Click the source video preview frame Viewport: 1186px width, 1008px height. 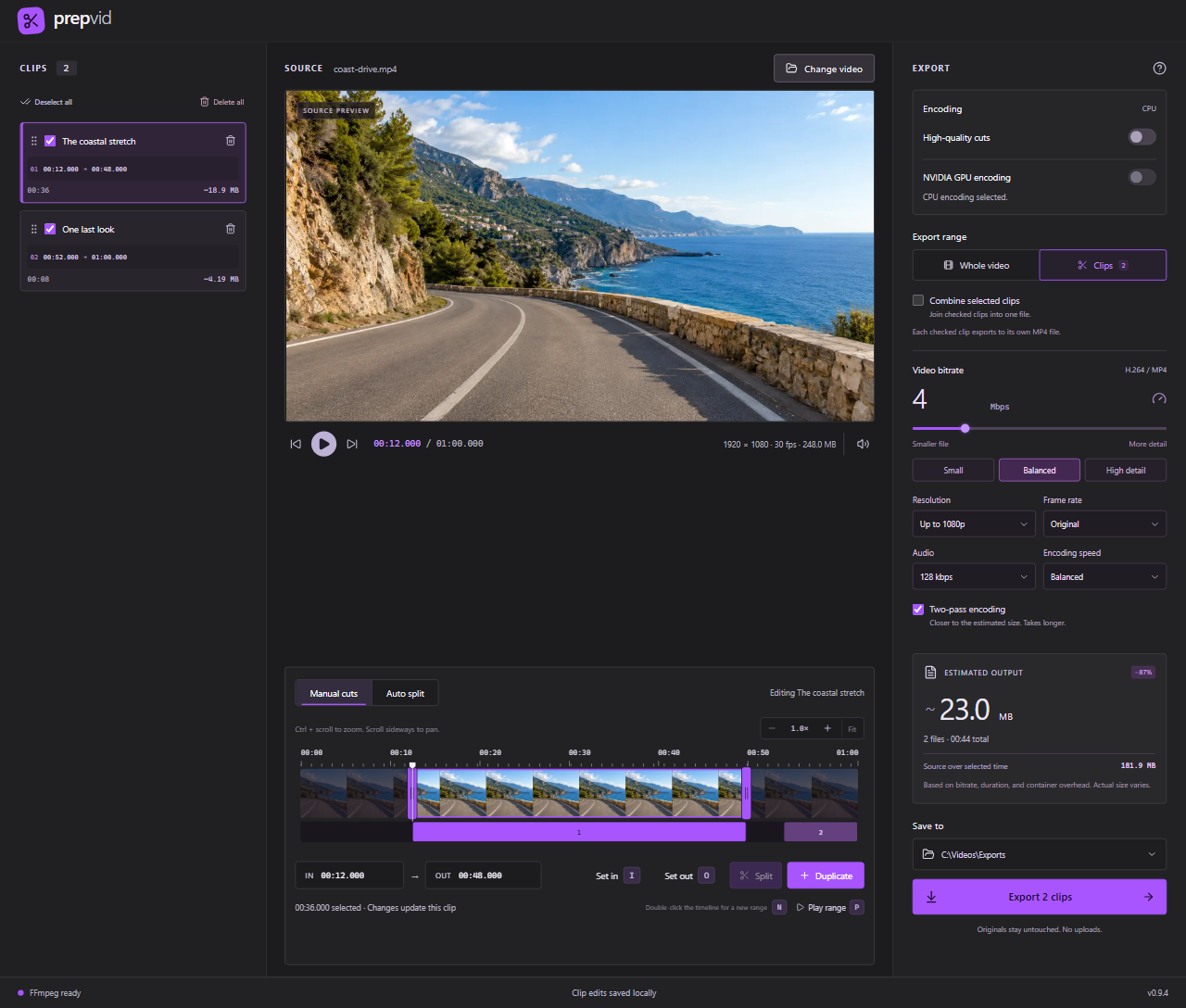tap(580, 256)
